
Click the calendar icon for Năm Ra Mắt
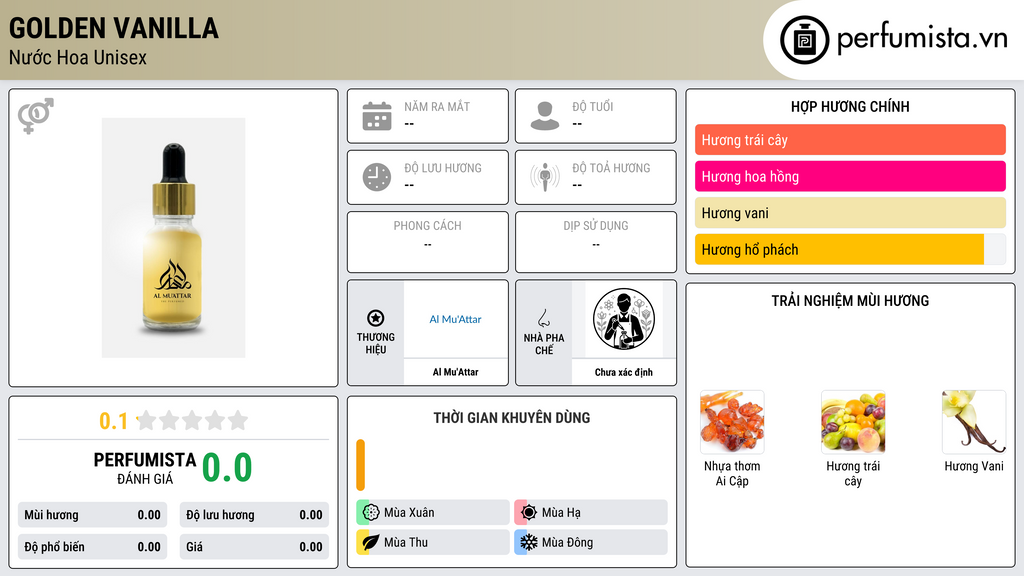tap(377, 116)
